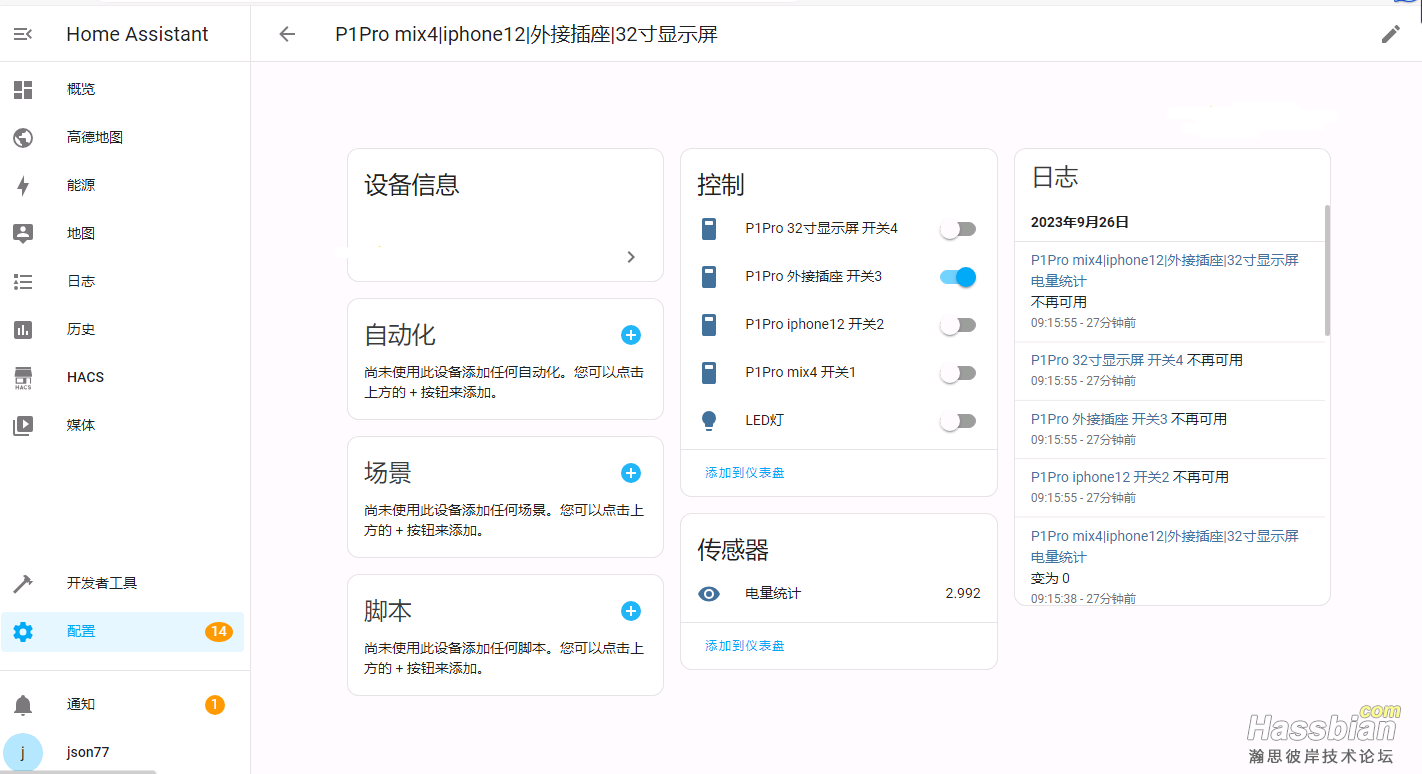Click the 电量统计 sensor label
Image resolution: width=1422 pixels, height=774 pixels.
[773, 593]
